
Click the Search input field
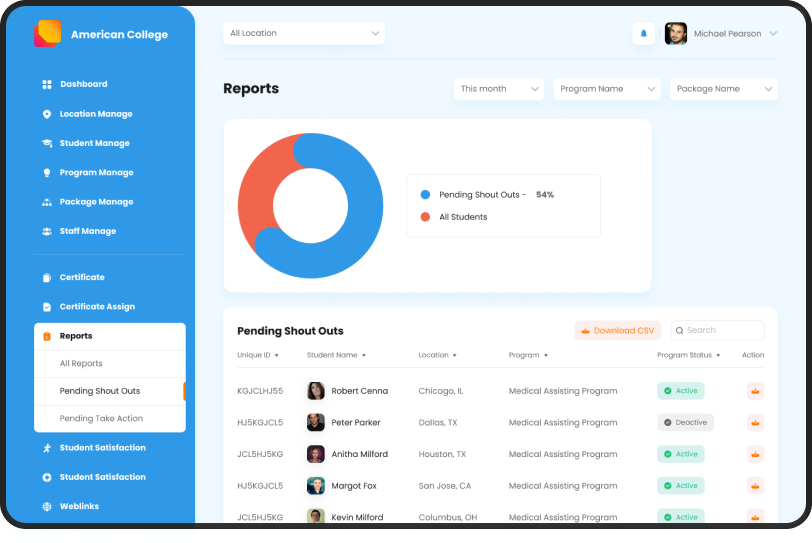coord(718,331)
